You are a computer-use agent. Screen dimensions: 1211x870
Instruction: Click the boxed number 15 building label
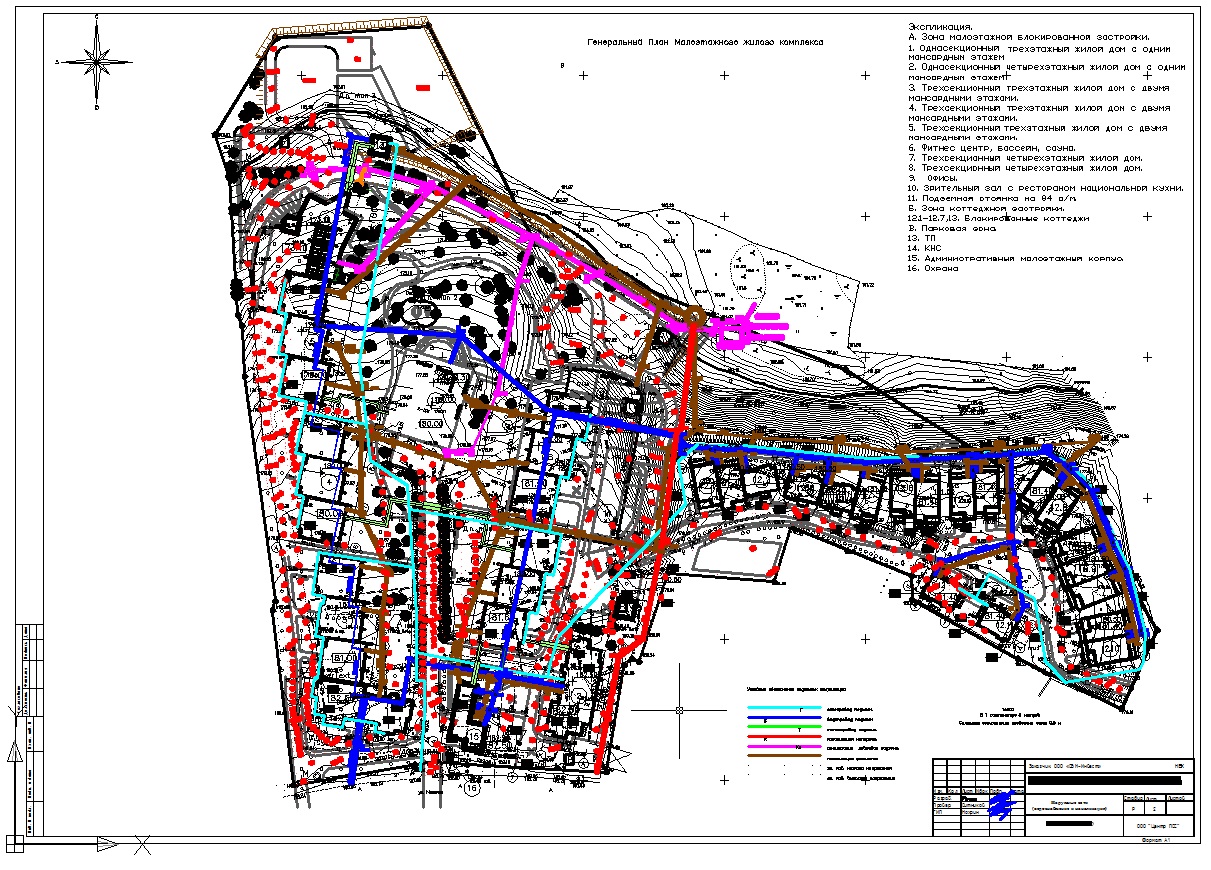[475, 737]
